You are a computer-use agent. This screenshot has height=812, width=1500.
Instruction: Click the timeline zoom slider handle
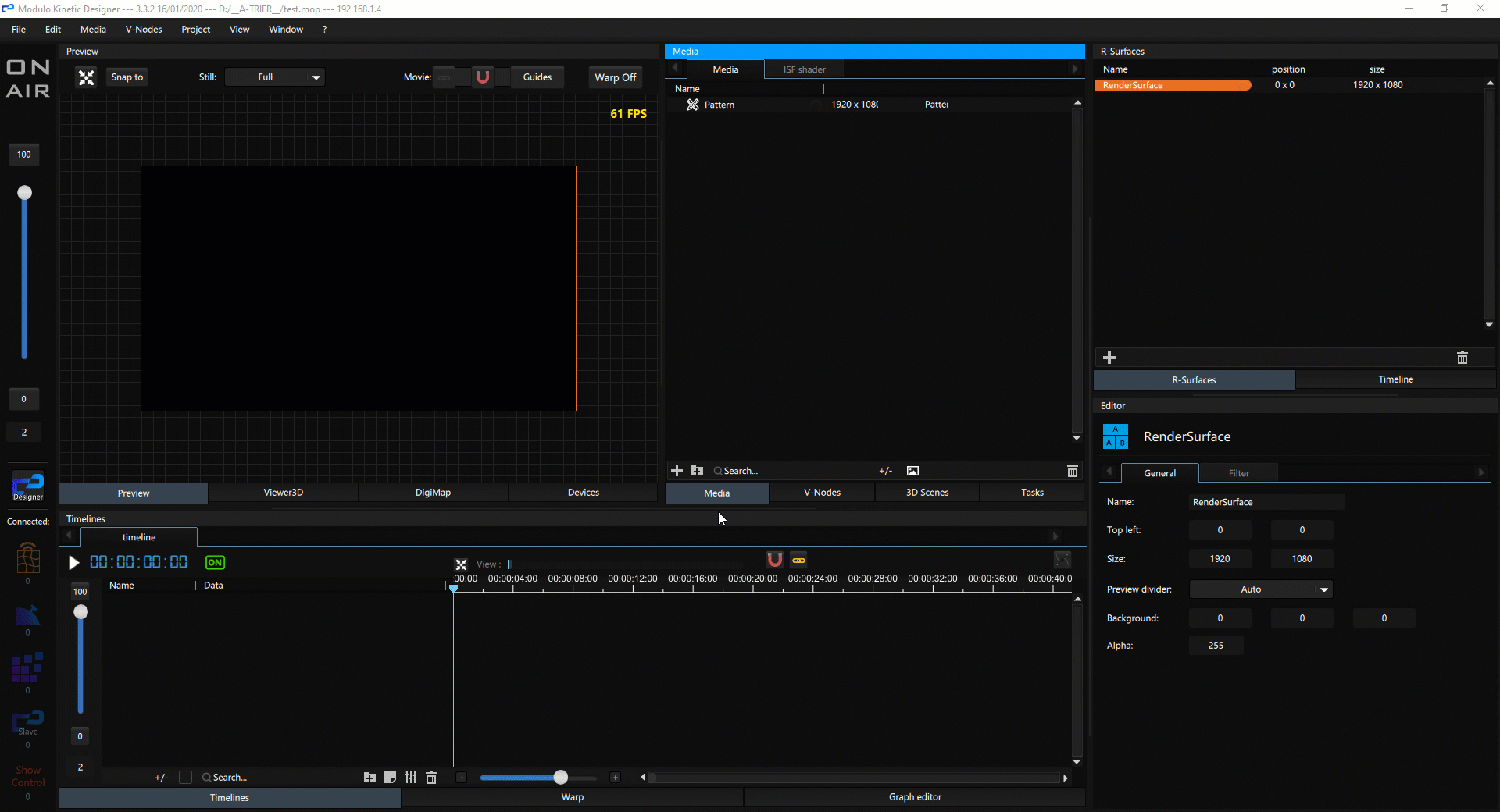[560, 778]
